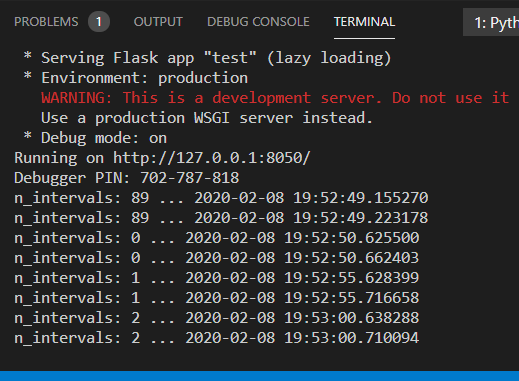Click the 'Environment: production' line
This screenshot has width=519, height=381.
[144, 78]
